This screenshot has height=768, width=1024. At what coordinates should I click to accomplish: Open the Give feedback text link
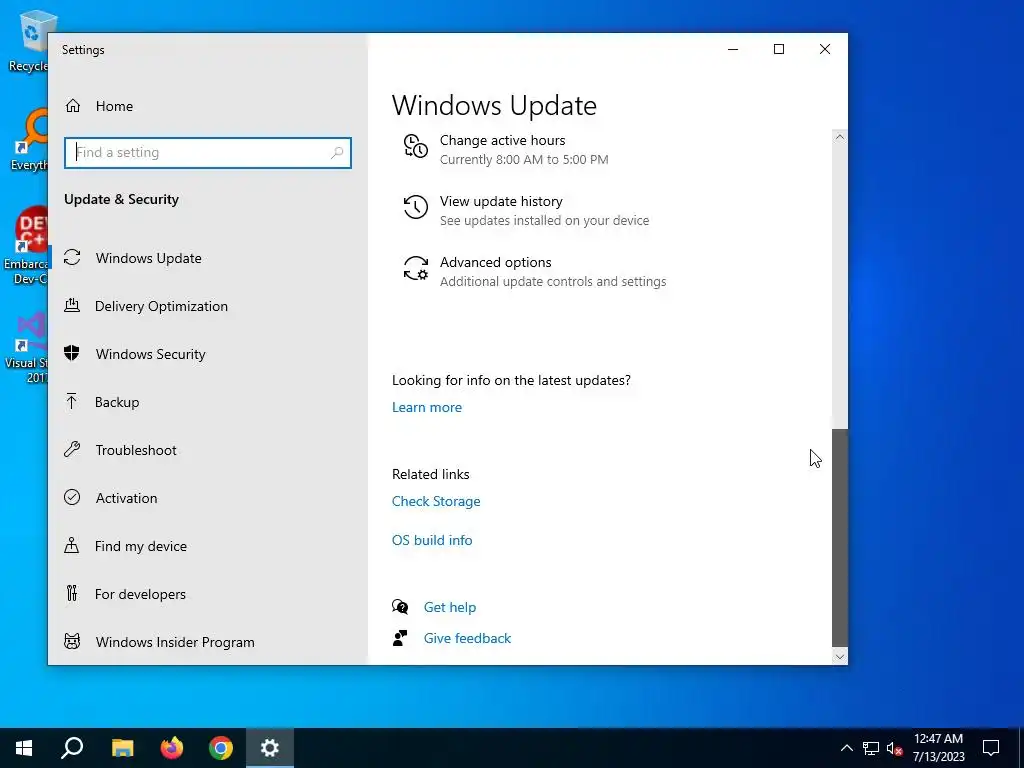467,638
